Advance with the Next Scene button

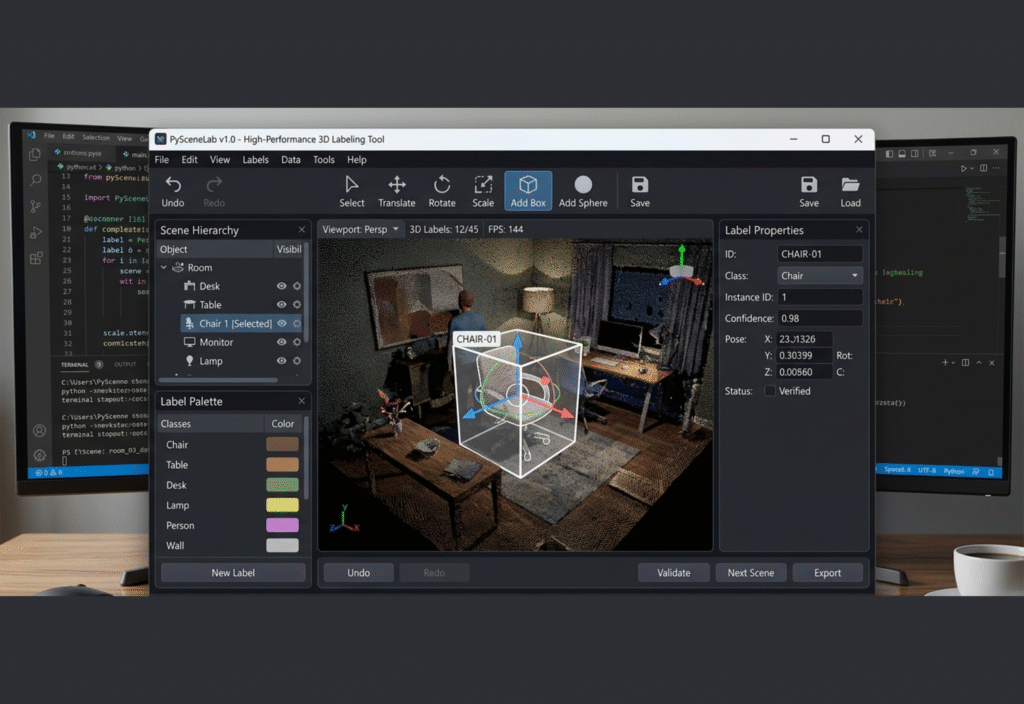(750, 572)
